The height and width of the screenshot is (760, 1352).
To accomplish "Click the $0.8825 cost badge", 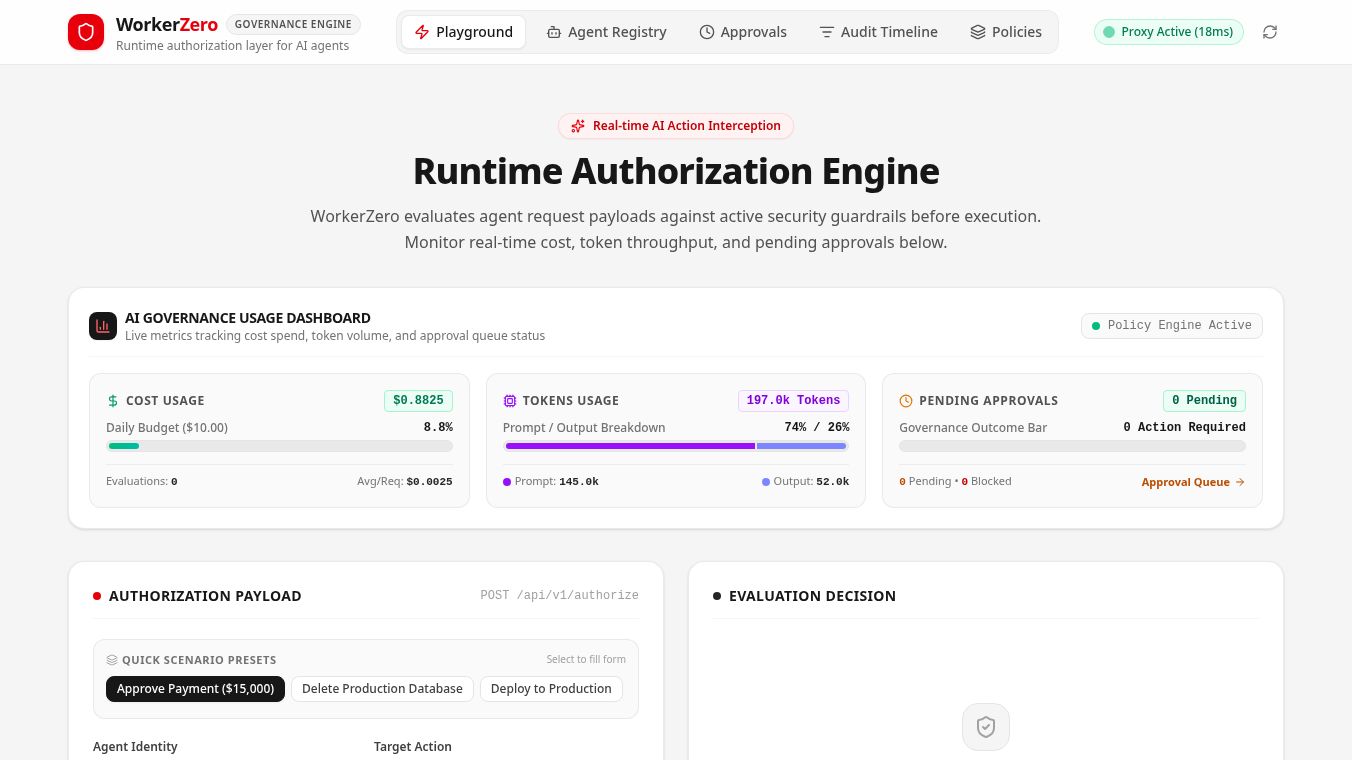I will pyautogui.click(x=418, y=401).
